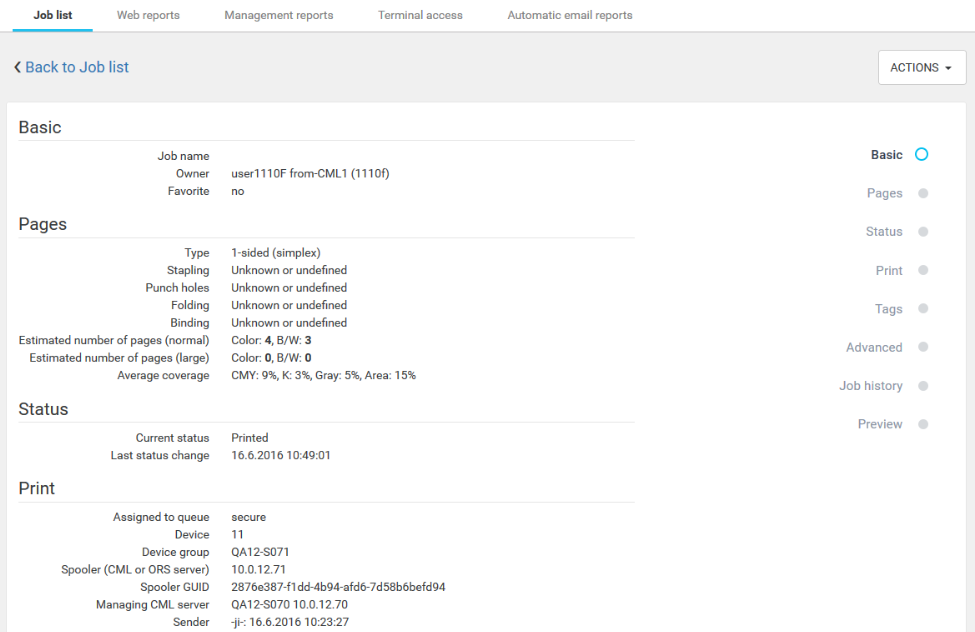Click the Pages section indicator dot

click(x=922, y=194)
